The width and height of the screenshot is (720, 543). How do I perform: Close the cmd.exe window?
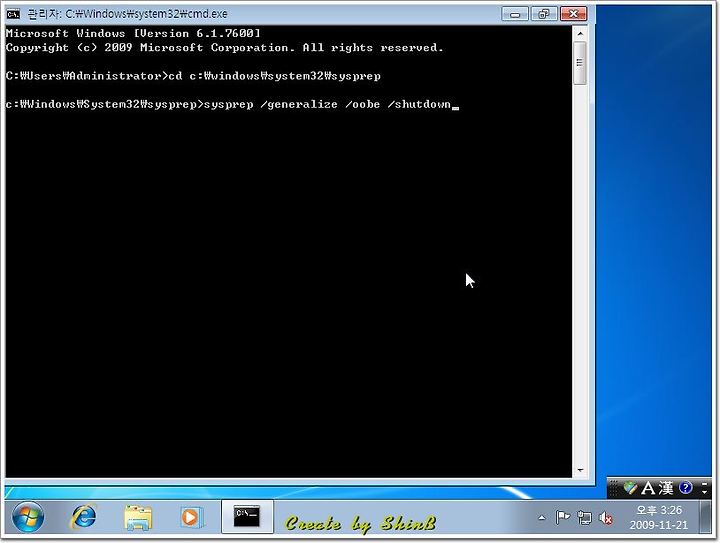pyautogui.click(x=574, y=14)
